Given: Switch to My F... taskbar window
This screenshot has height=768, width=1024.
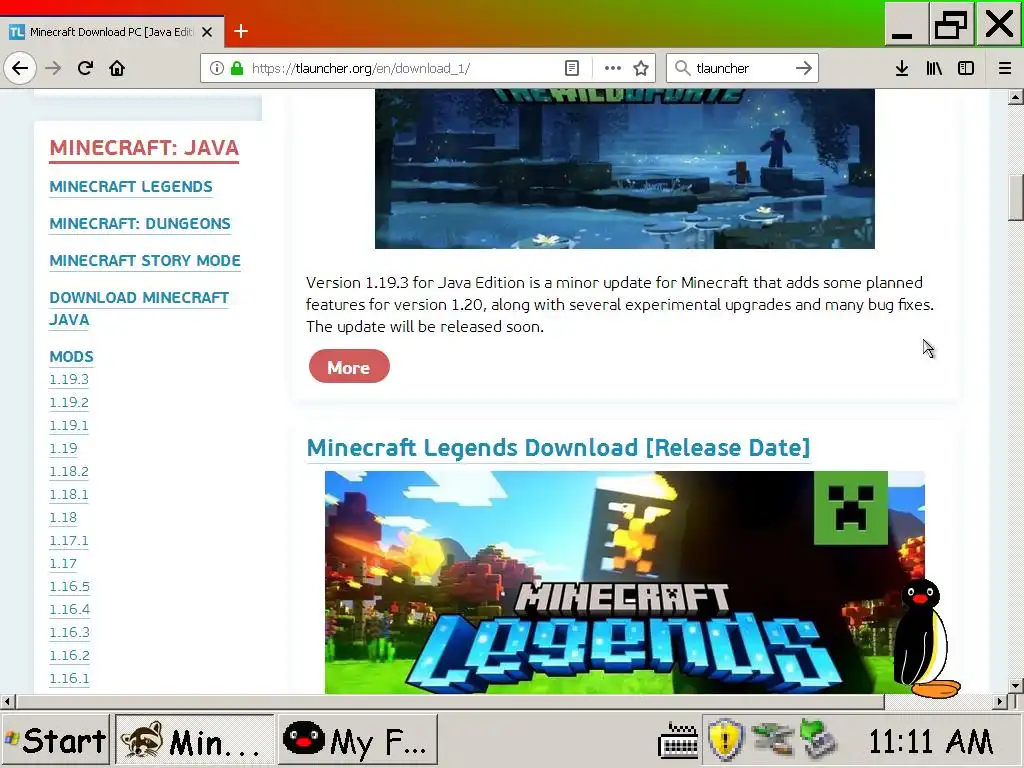Looking at the screenshot, I should [x=357, y=740].
